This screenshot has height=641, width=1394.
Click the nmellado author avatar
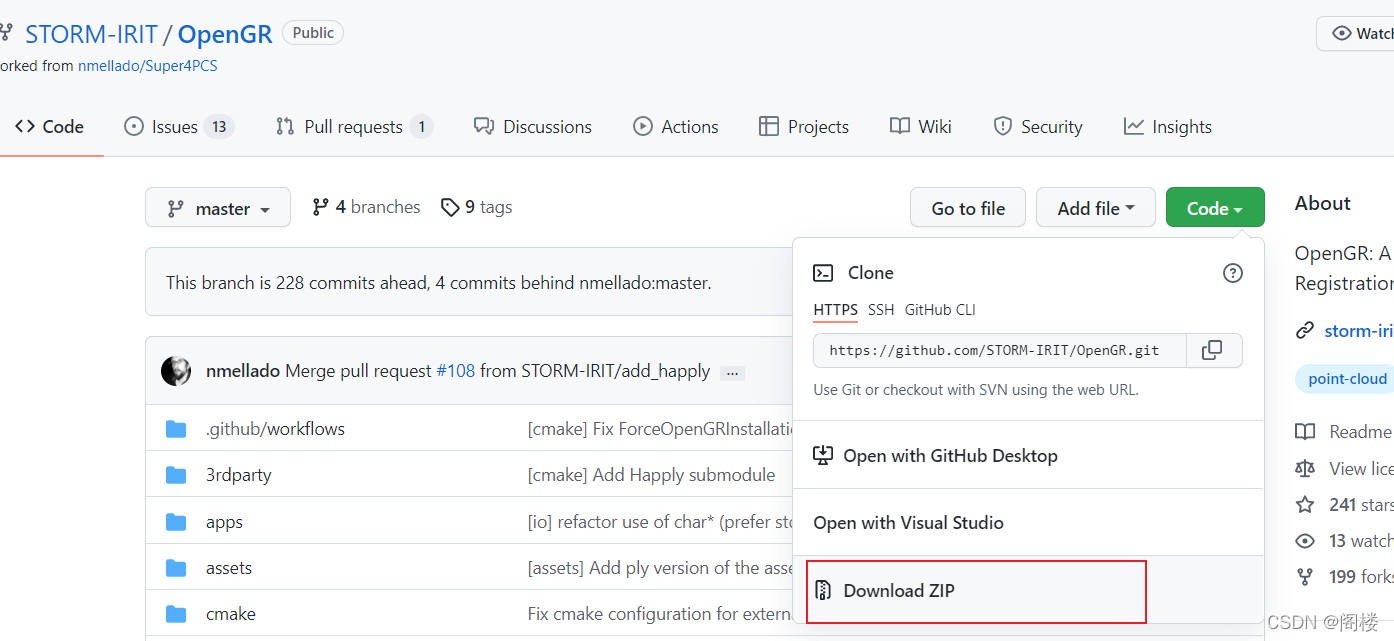pyautogui.click(x=176, y=371)
